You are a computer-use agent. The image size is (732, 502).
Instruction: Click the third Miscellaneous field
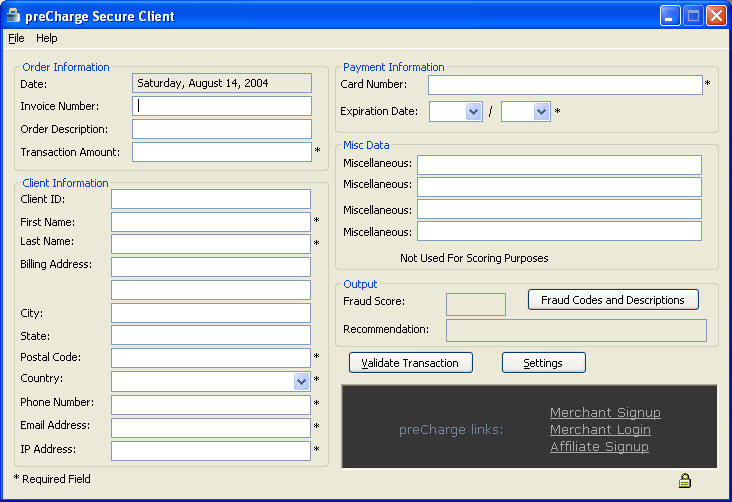click(559, 209)
